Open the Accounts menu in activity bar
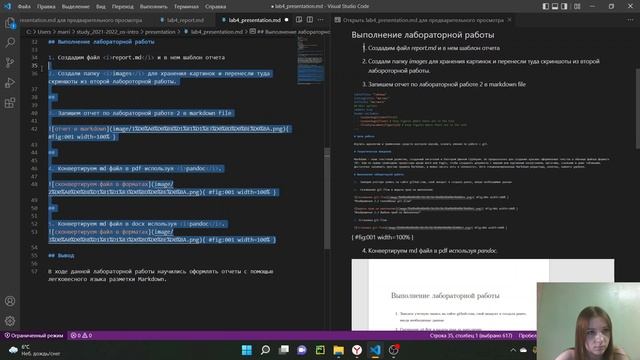 click(10, 301)
